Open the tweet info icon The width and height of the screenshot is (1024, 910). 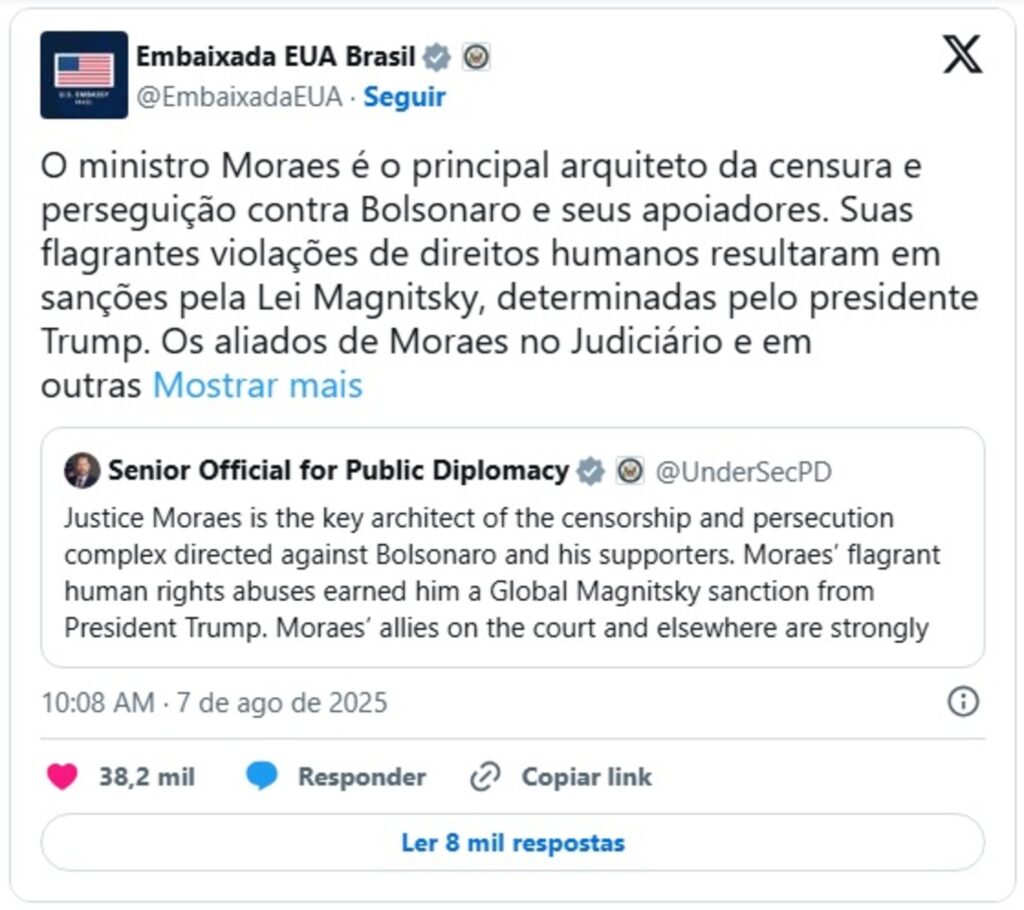[962, 702]
